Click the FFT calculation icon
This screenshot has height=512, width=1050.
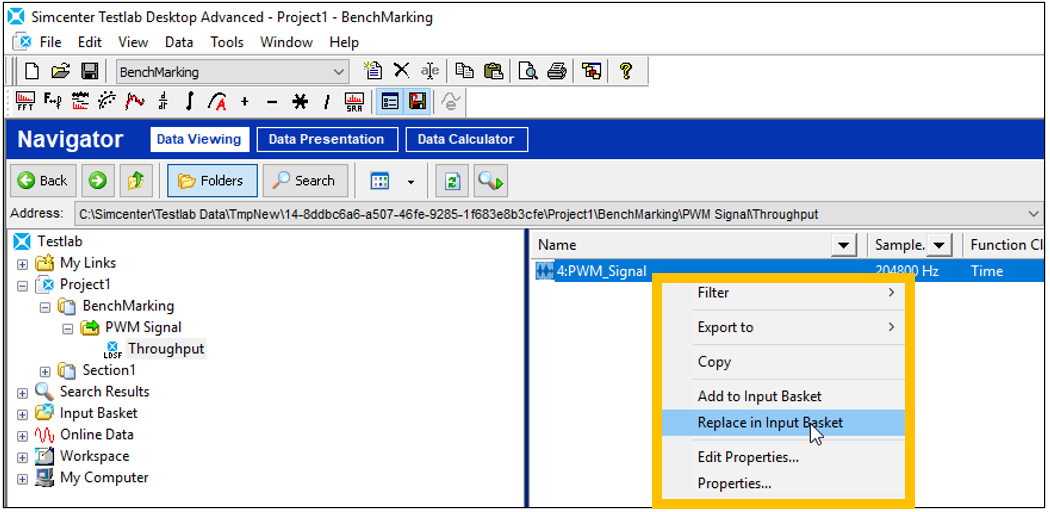[x=25, y=102]
